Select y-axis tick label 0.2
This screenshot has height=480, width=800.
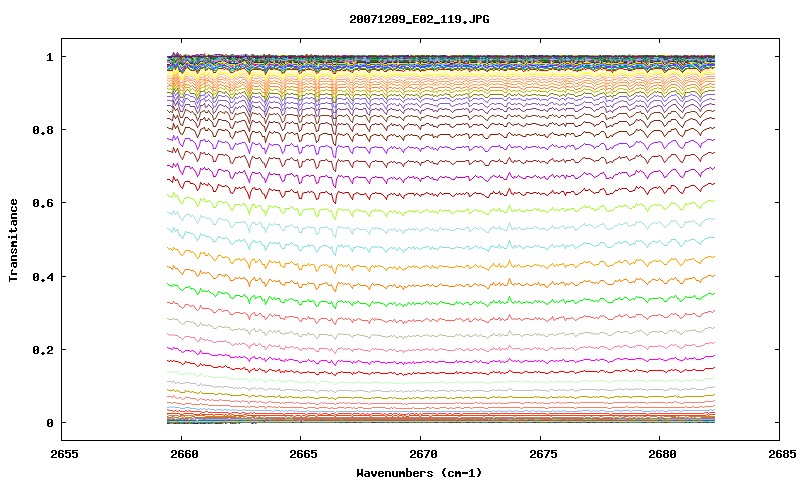pos(43,350)
